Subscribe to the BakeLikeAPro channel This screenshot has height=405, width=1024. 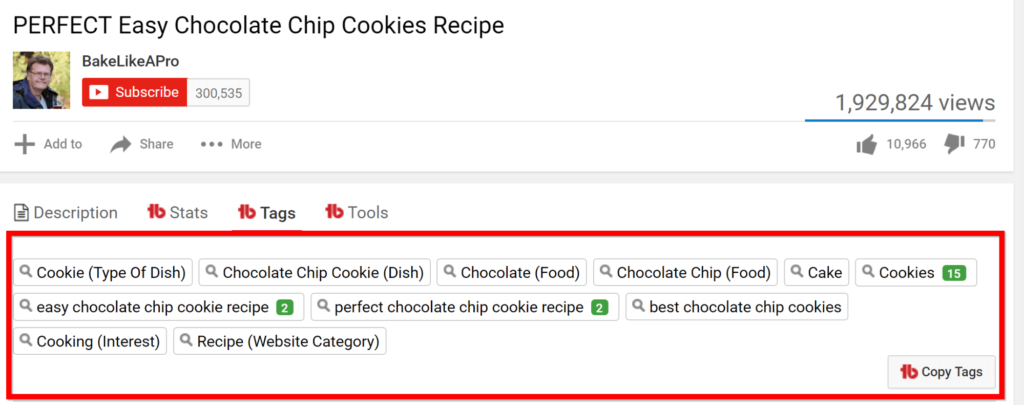[135, 92]
